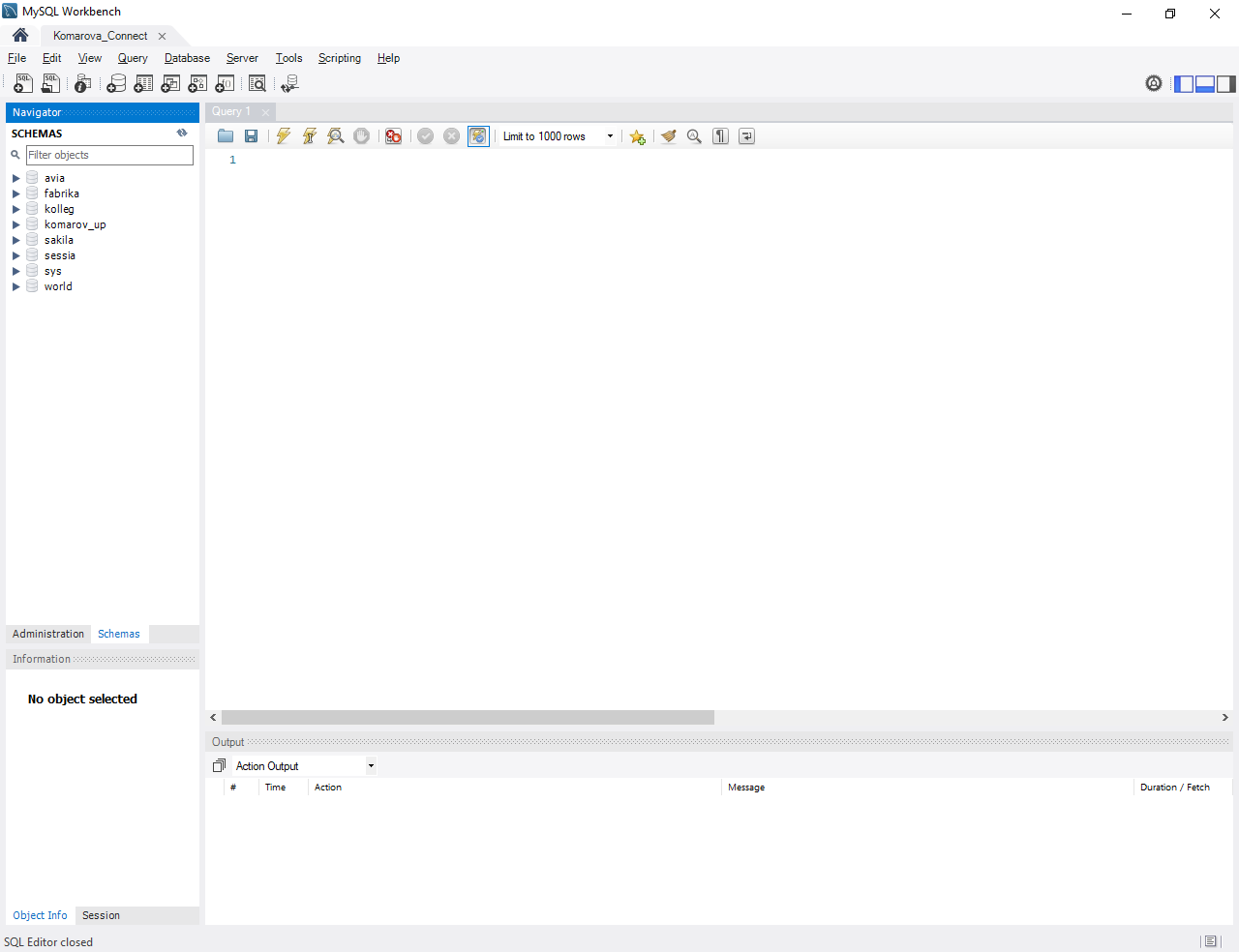Click the scroll left arrow in editor
The image size is (1239, 952).
(x=213, y=718)
